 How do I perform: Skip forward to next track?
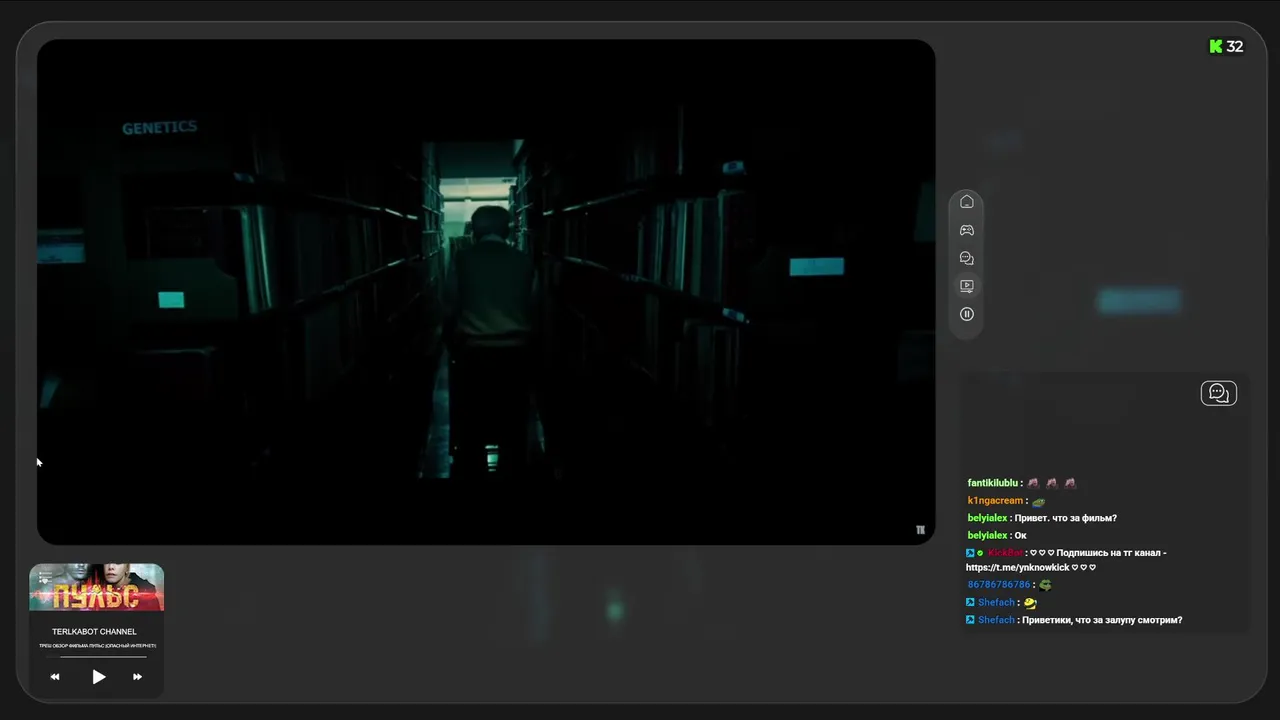pos(137,677)
